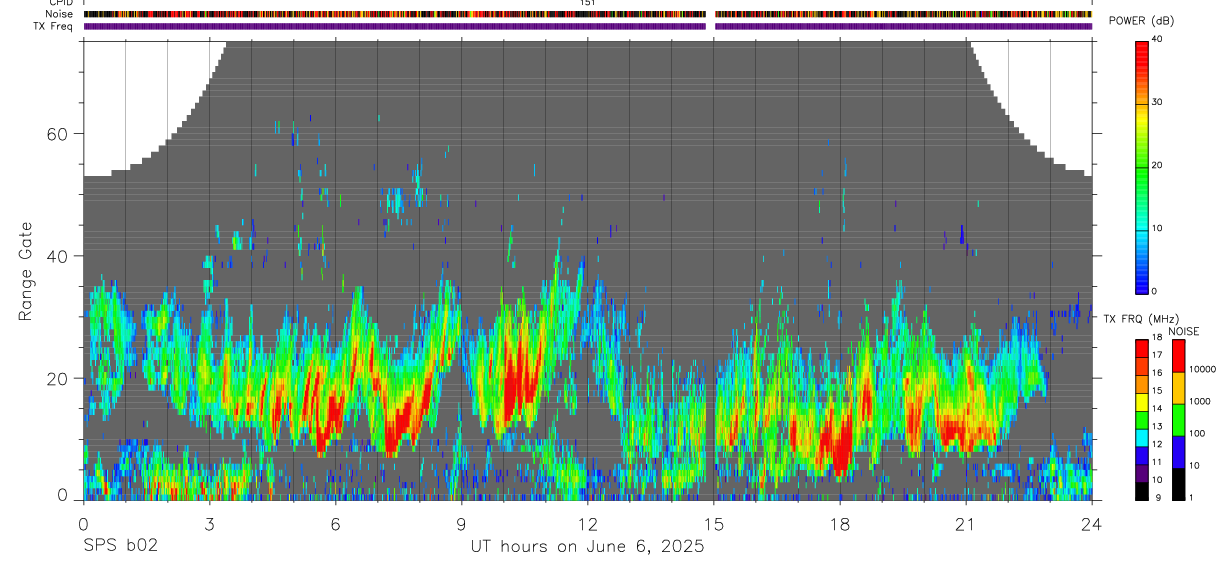The width and height of the screenshot is (1228, 567).
Task: Click the 3 hour tick label
Action: (x=209, y=523)
